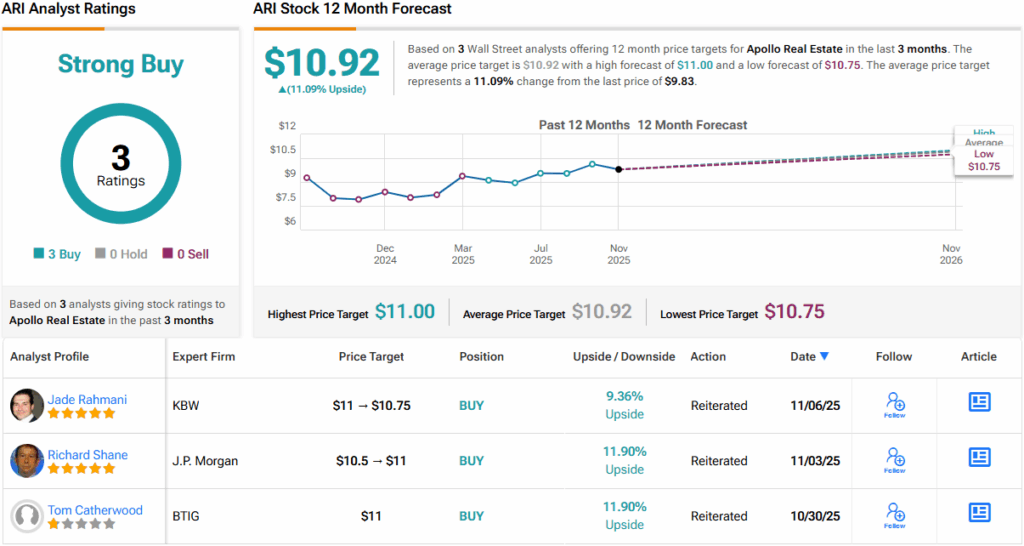Image resolution: width=1024 pixels, height=546 pixels.
Task: Click the teal 3 Buy legend swatch
Action: coord(38,254)
